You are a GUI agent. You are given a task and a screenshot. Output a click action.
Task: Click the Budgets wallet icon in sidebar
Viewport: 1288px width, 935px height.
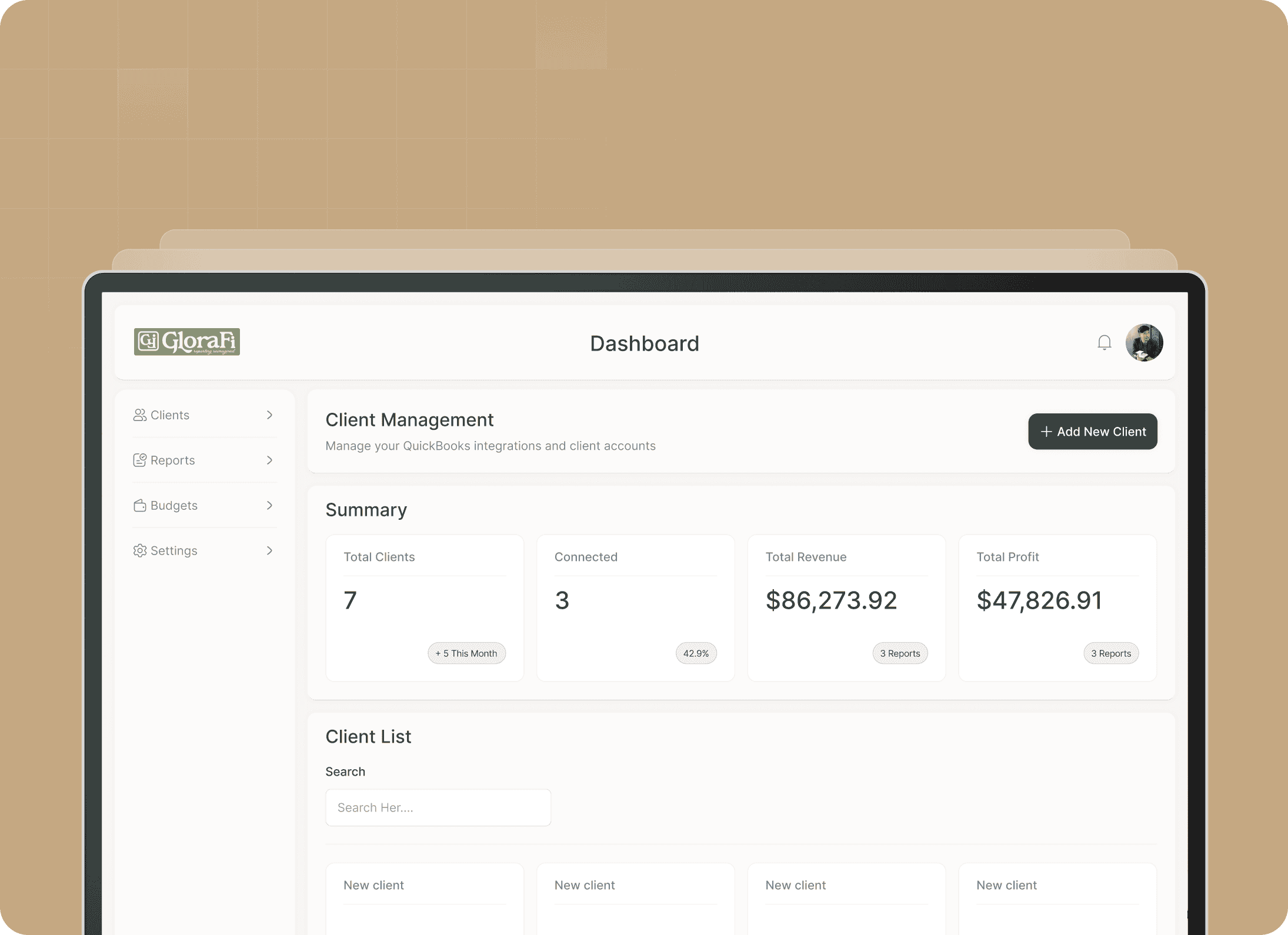click(x=139, y=506)
